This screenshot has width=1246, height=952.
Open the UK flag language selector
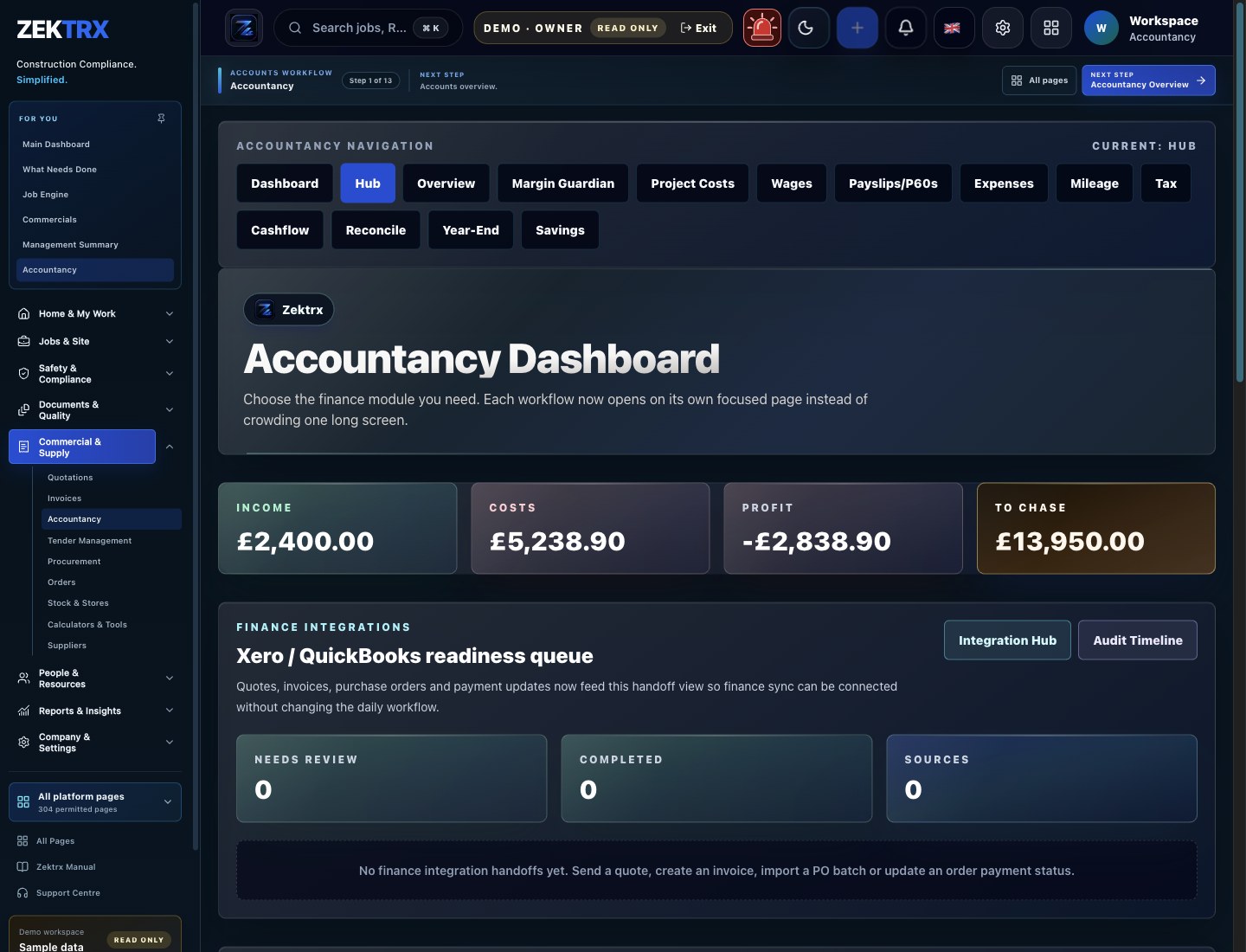954,28
